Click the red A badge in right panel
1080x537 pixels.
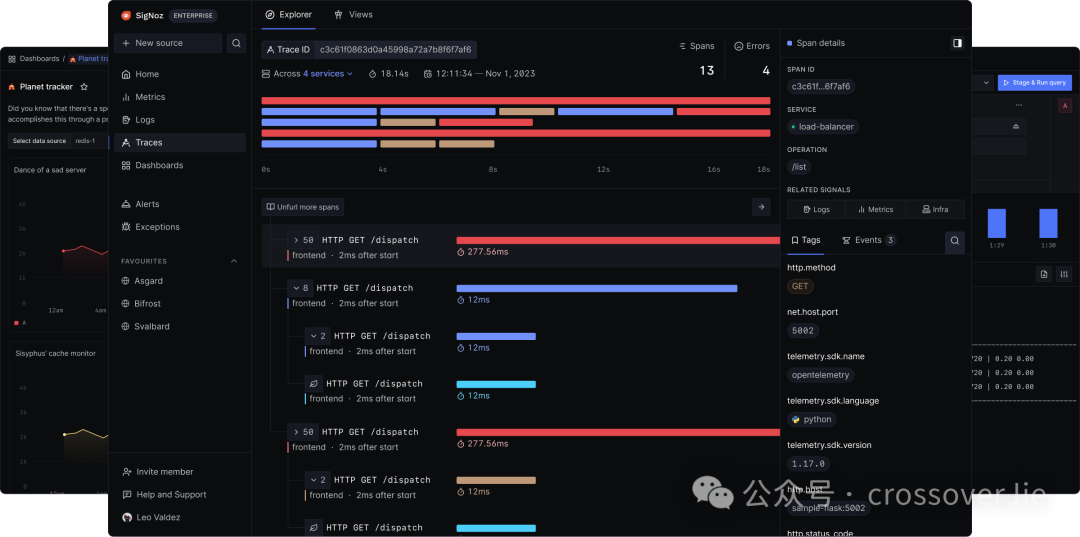[1066, 105]
